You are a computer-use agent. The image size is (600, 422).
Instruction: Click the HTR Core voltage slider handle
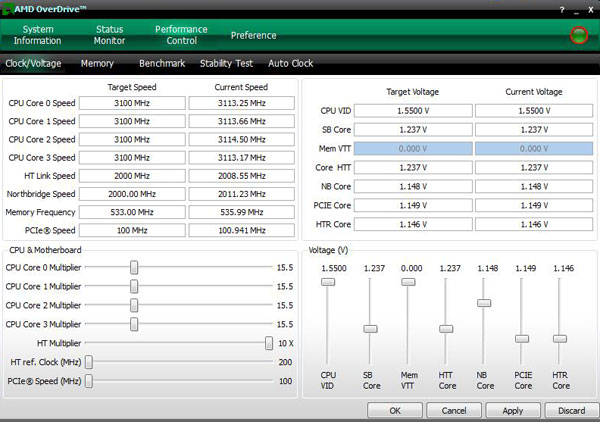pyautogui.click(x=560, y=339)
